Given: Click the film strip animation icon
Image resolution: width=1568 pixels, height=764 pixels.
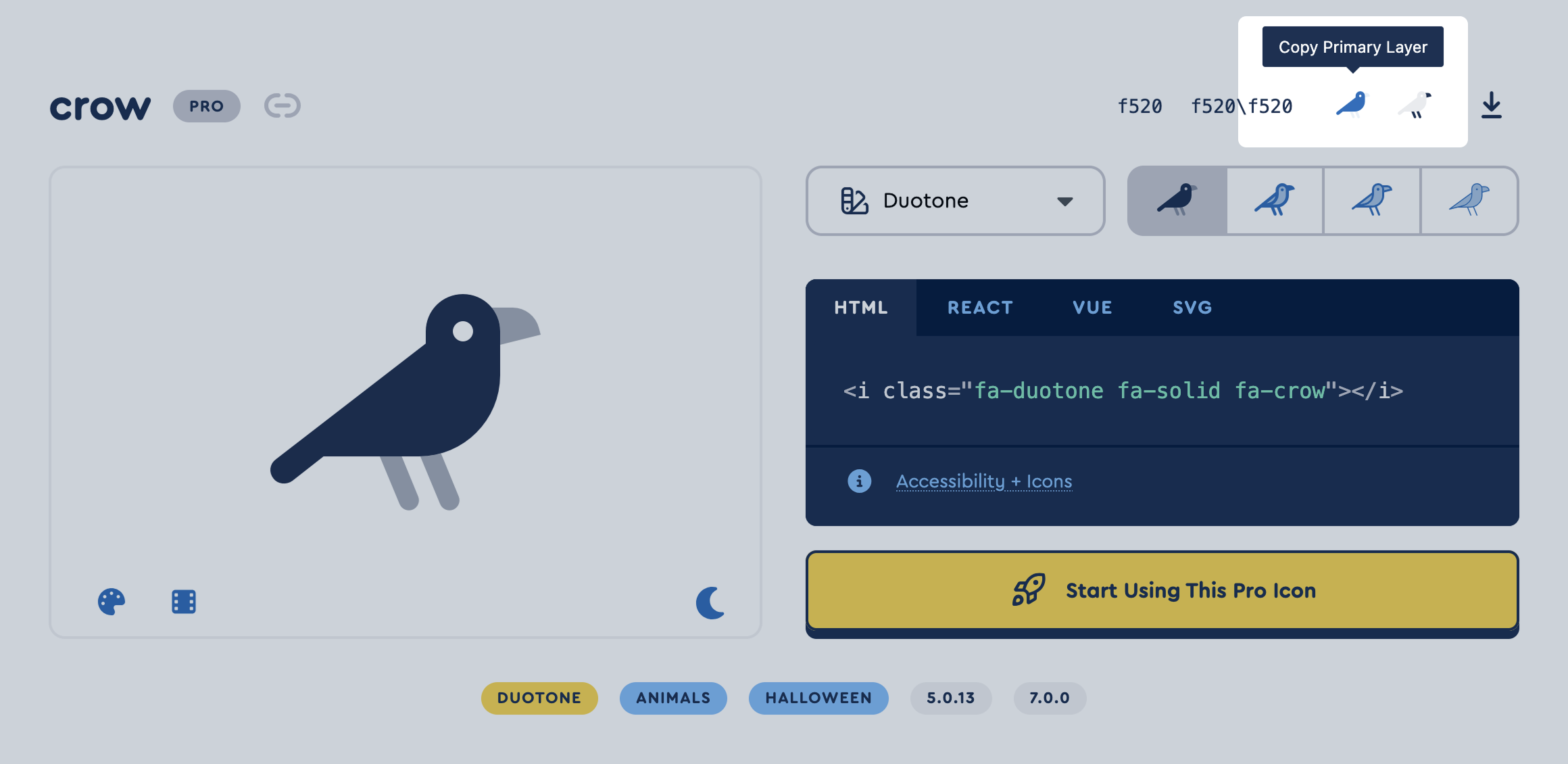Looking at the screenshot, I should click(x=183, y=601).
